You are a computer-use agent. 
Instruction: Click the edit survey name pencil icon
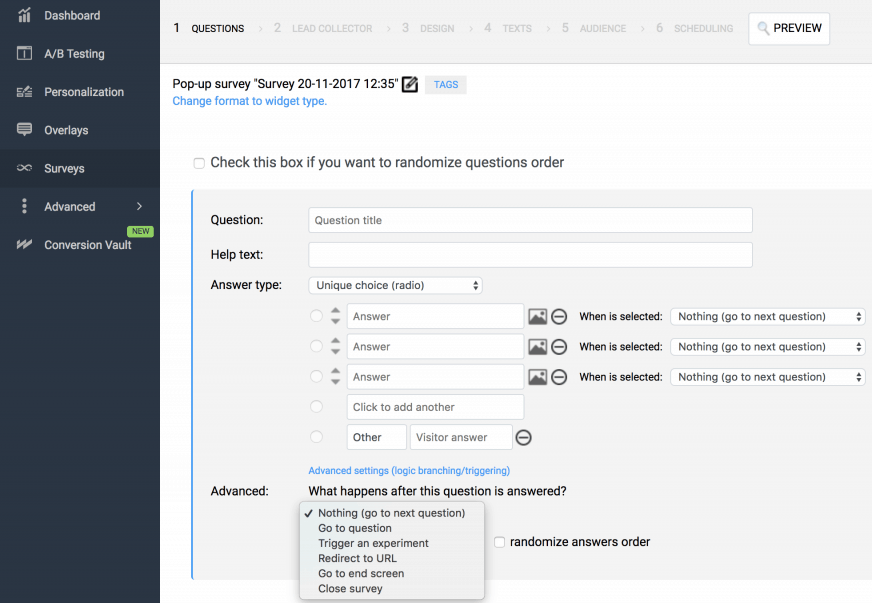point(410,84)
